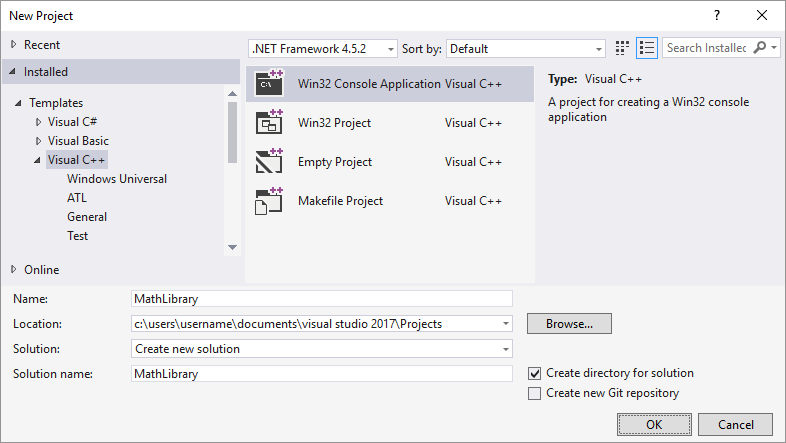Click the project Name text field
This screenshot has width=786, height=443.
pos(322,298)
